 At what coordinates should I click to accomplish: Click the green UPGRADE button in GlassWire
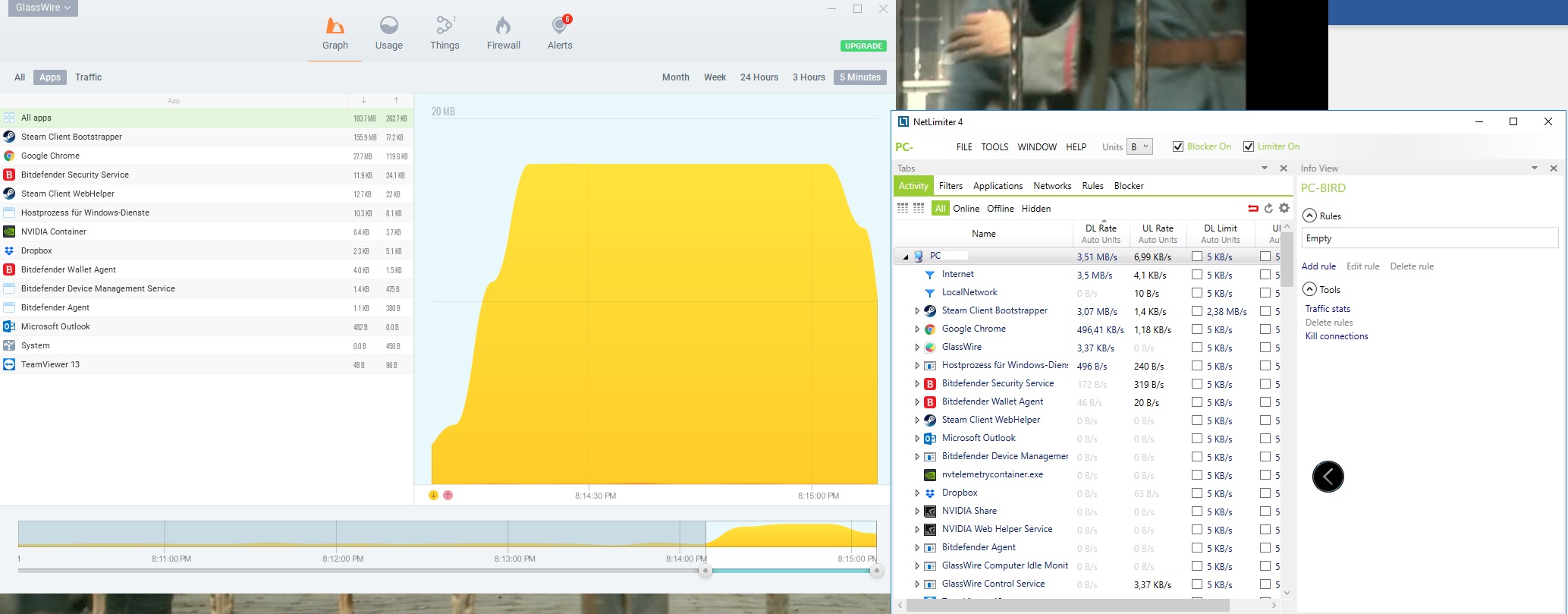point(863,46)
